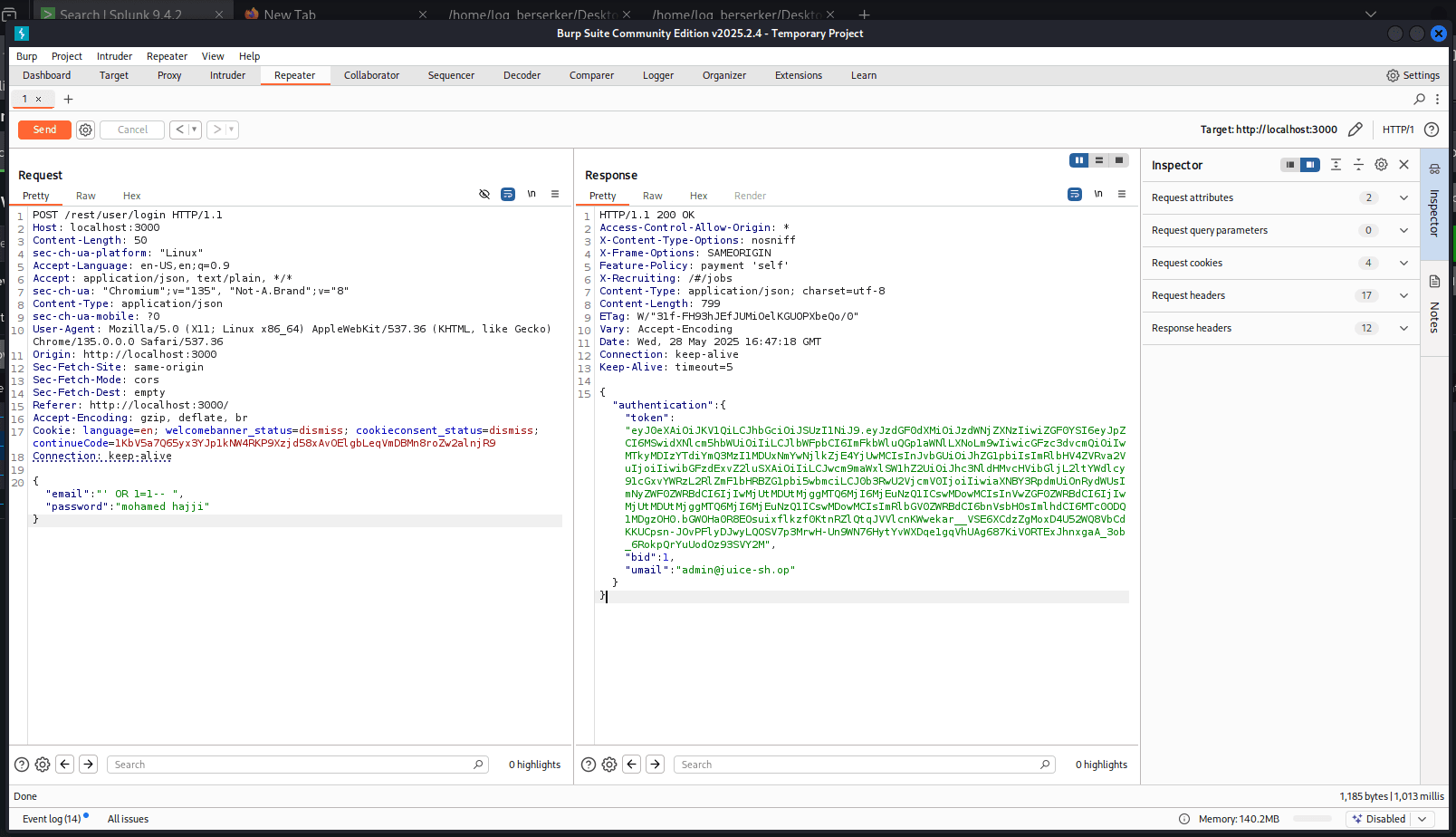Go to next request in history
Image resolution: width=1456 pixels, height=837 pixels.
(x=216, y=130)
